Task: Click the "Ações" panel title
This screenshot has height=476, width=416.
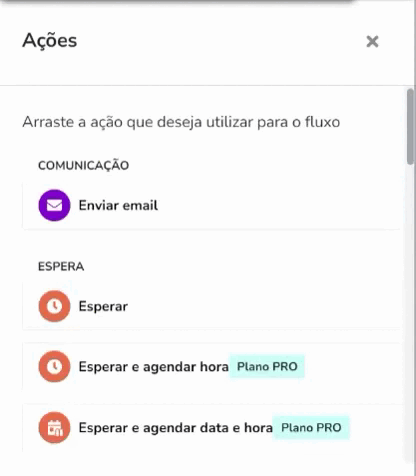Action: click(x=50, y=41)
